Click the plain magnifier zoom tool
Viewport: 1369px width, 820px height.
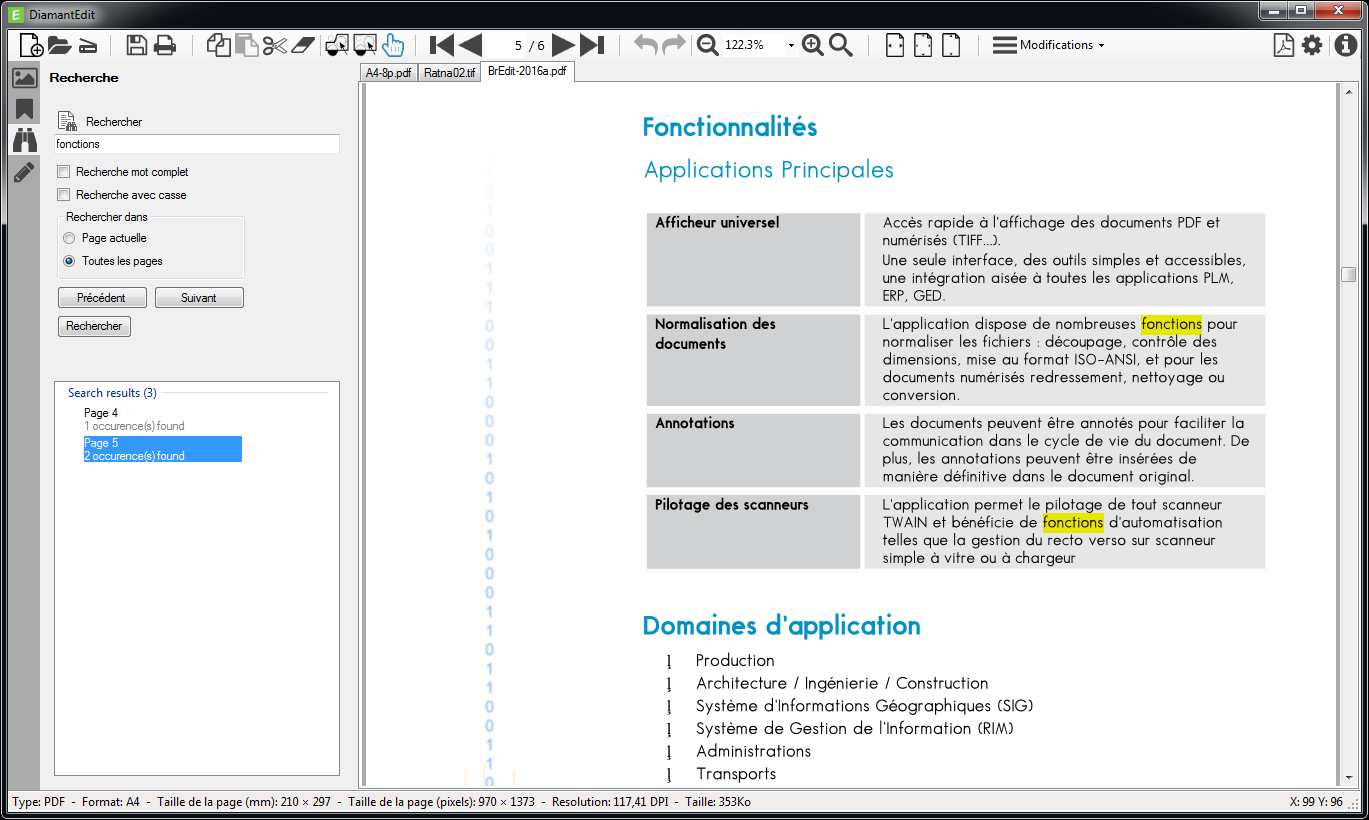[x=841, y=45]
